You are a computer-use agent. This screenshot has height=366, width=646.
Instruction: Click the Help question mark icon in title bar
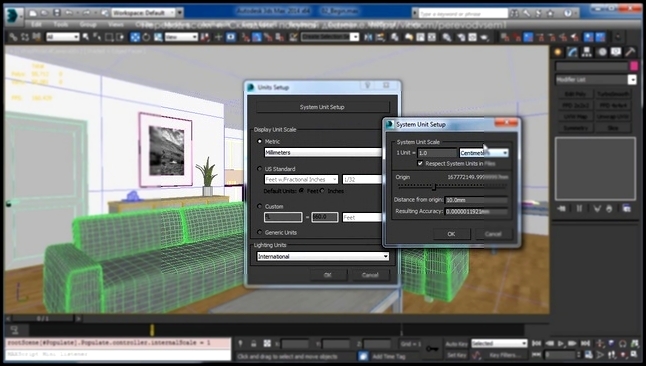click(568, 13)
